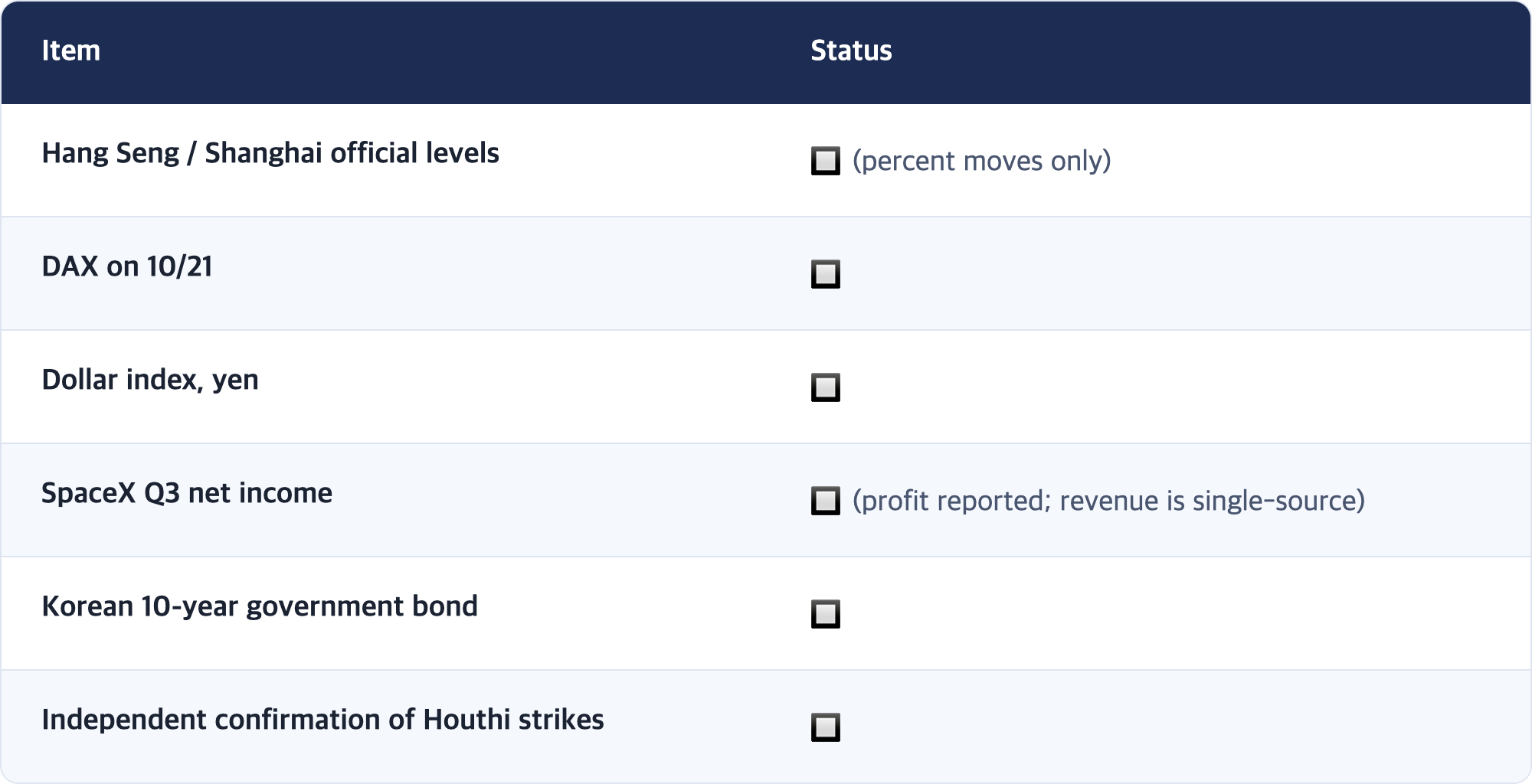This screenshot has height=784, width=1532.
Task: Click the "Status" column header
Action: click(851, 51)
